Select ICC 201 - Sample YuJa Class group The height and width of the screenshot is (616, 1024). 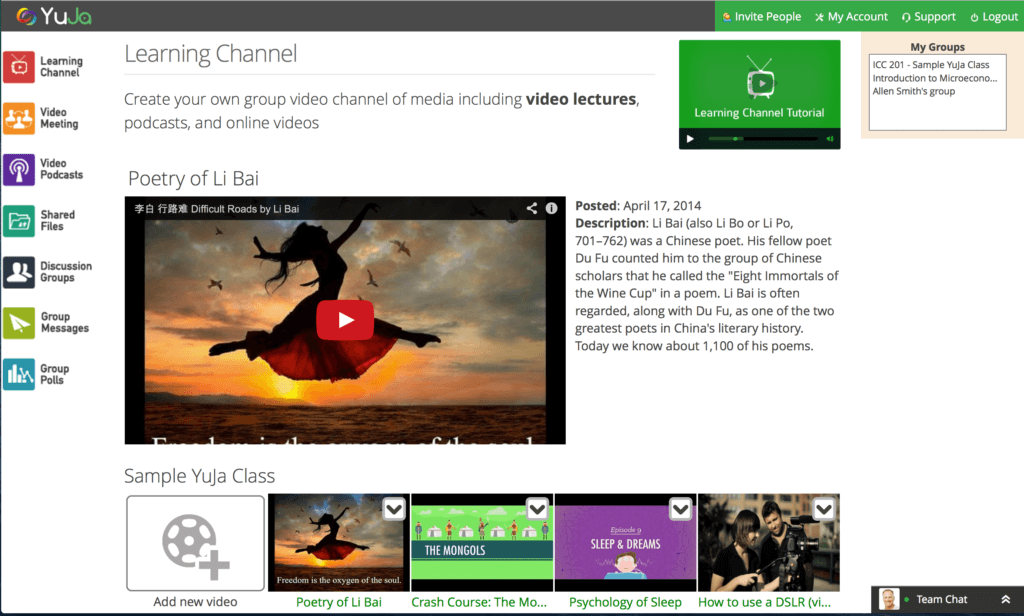[x=931, y=65]
